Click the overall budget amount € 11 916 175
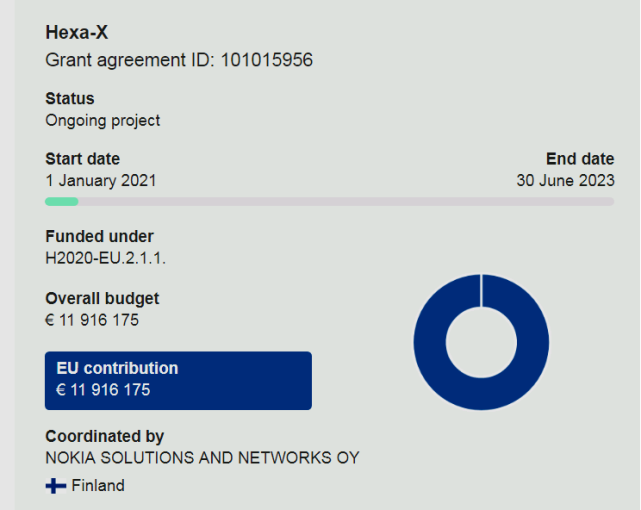Viewport: 641px width, 510px height. [x=92, y=320]
